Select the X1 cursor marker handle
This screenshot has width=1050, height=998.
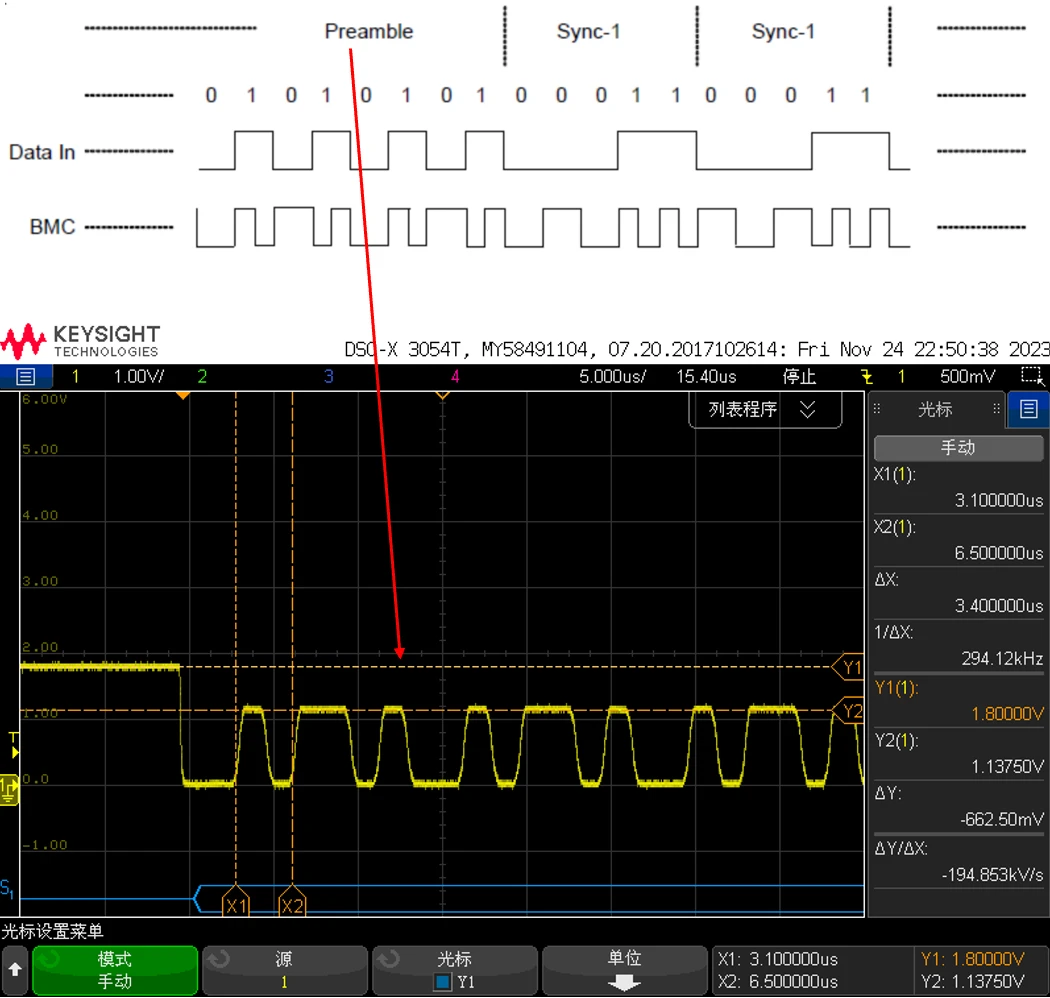tap(236, 905)
